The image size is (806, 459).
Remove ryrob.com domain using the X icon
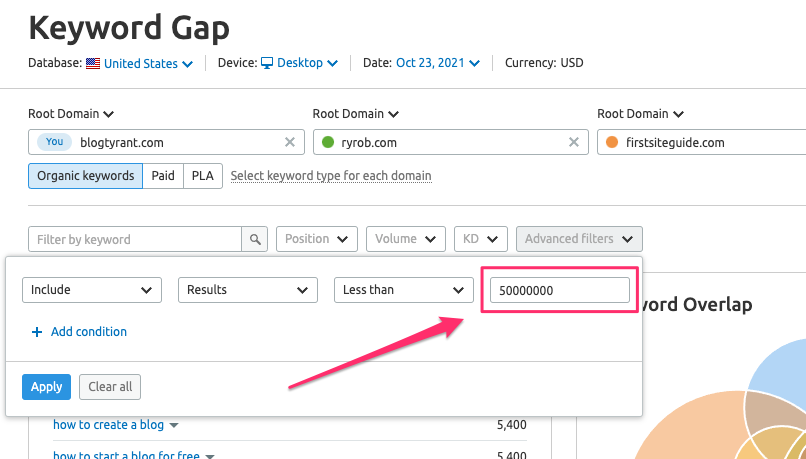574,142
